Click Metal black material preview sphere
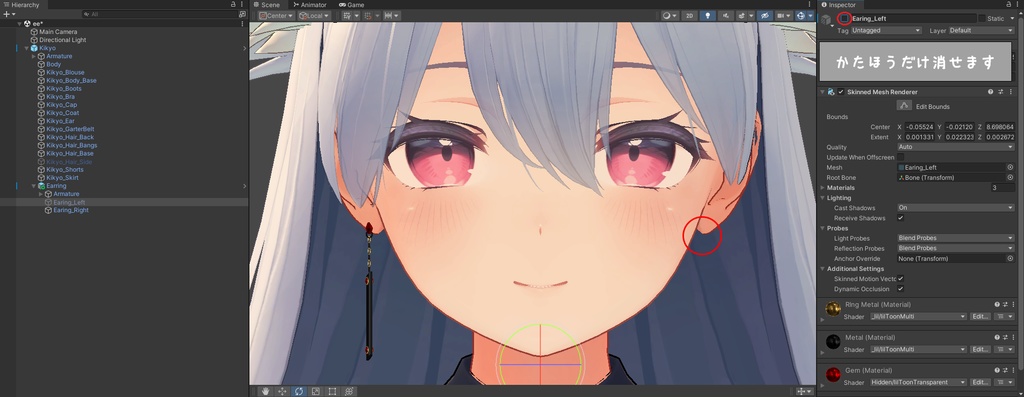 point(833,341)
